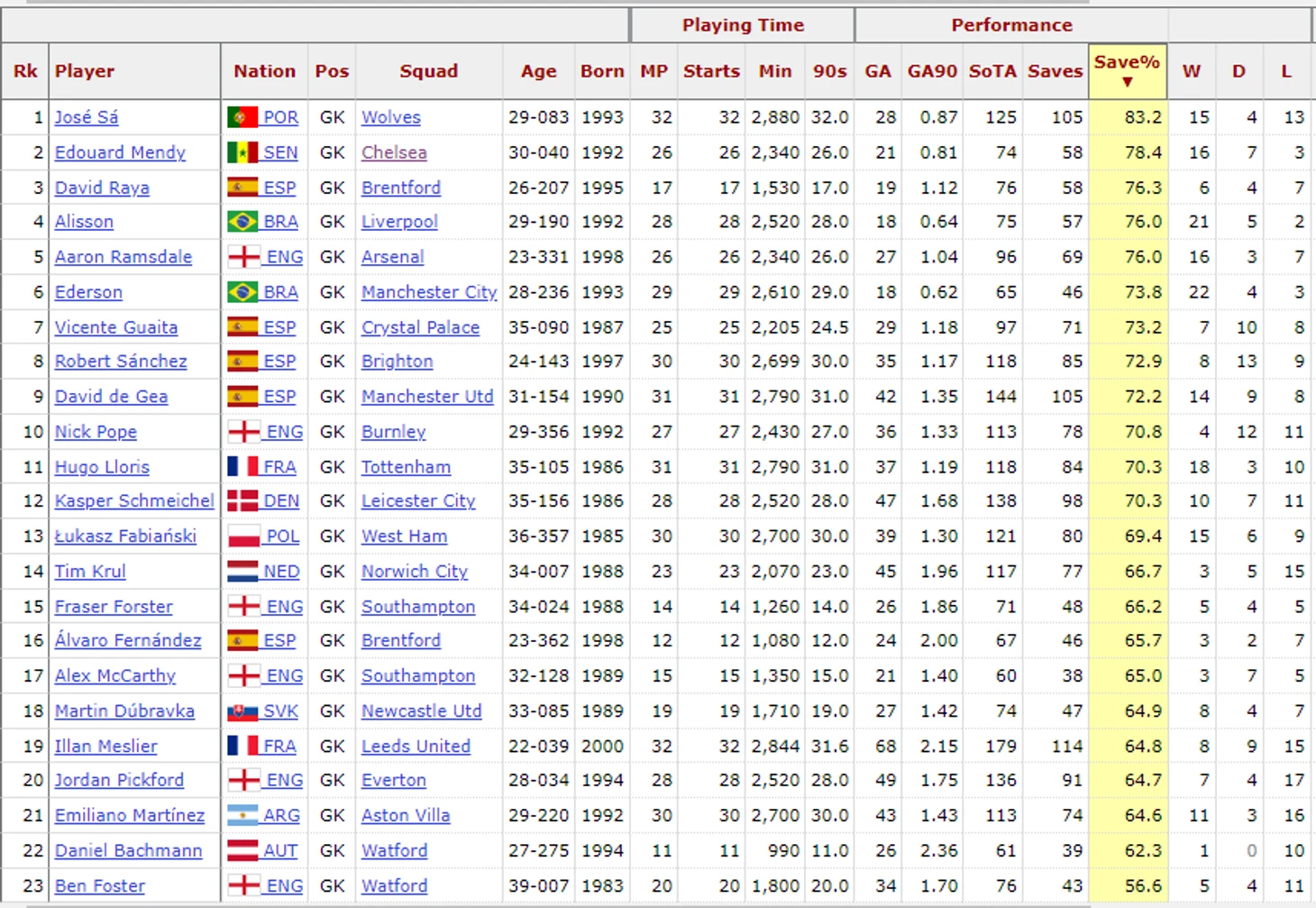Open the Manchester City squad link
The height and width of the screenshot is (908, 1316).
coord(428,292)
